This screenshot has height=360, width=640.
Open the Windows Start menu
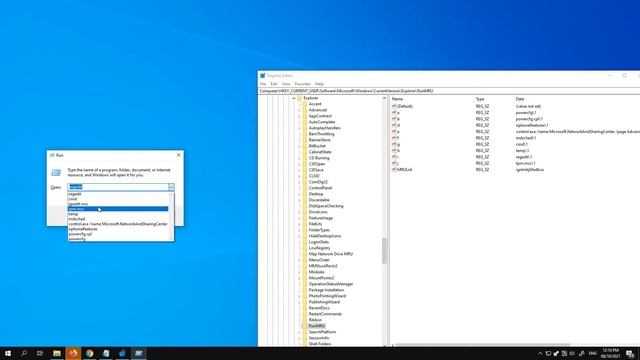tap(8, 353)
